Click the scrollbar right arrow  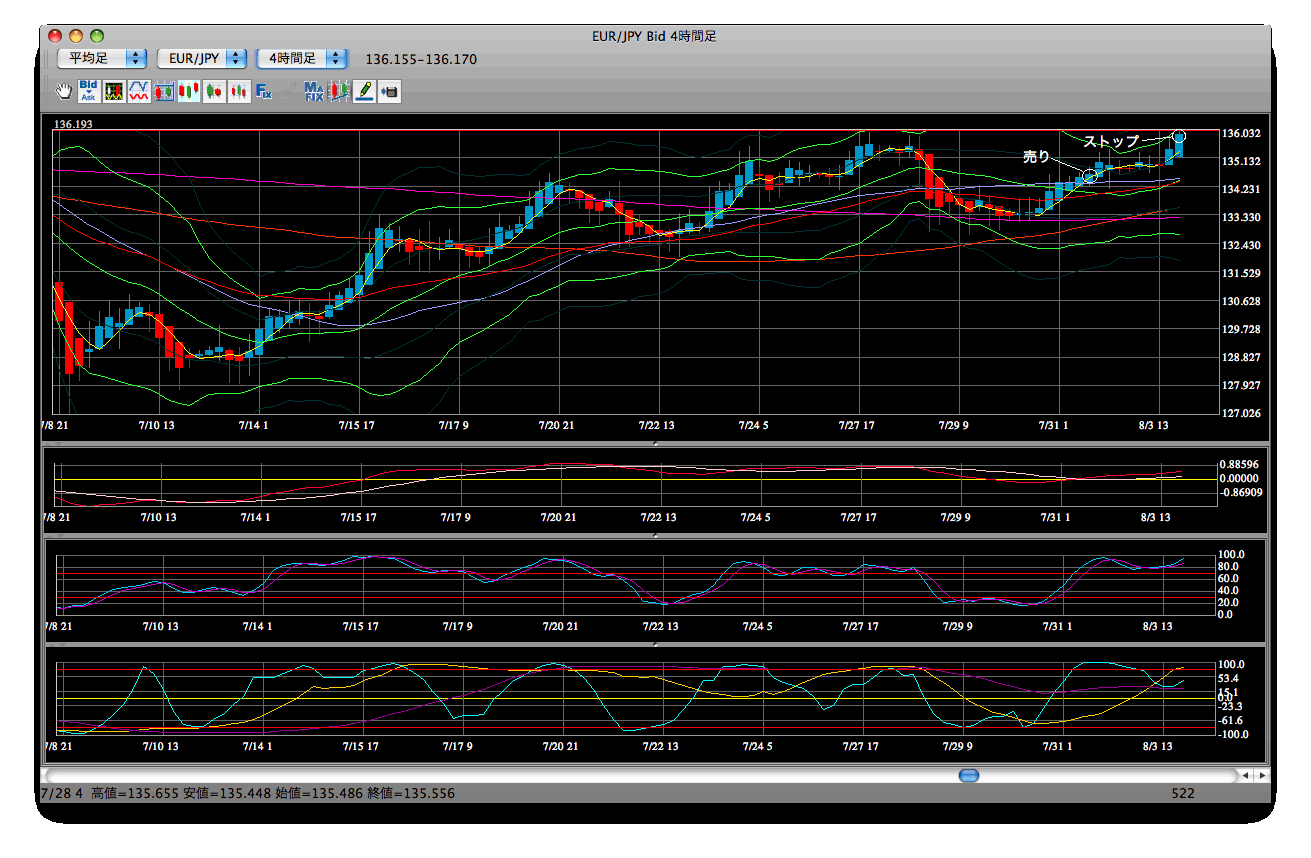pos(1262,775)
